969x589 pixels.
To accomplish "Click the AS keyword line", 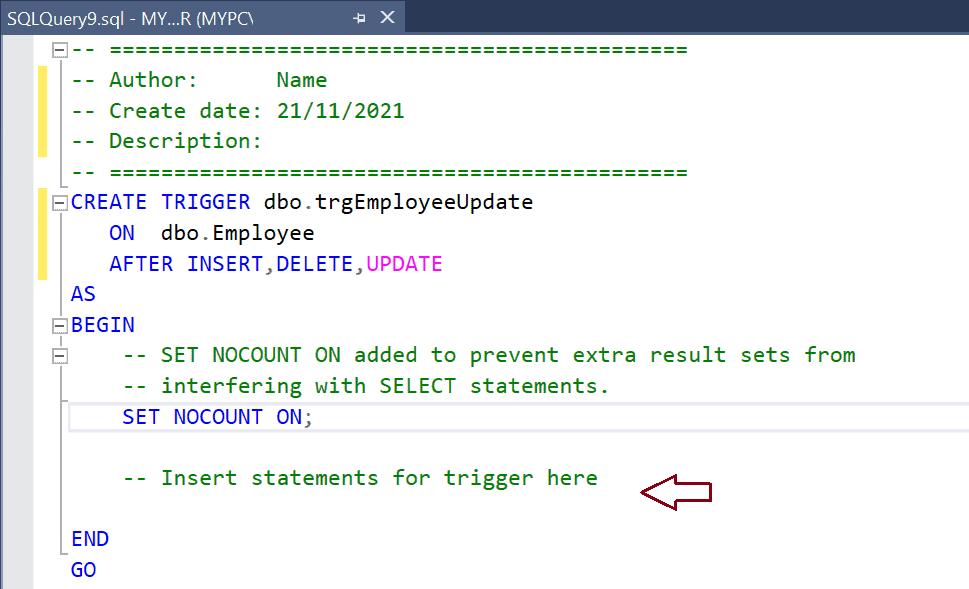I will pos(83,294).
